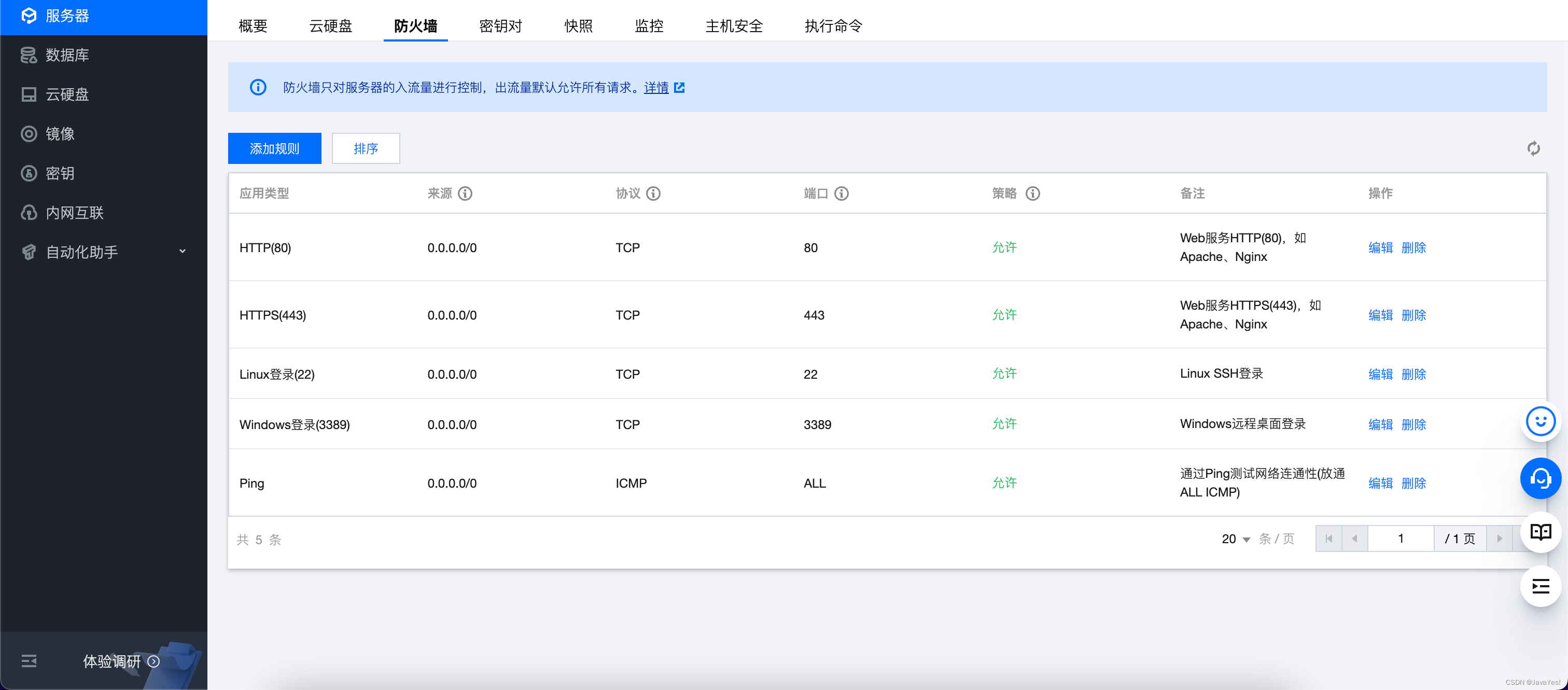Click the external link icon beside 详情
The width and height of the screenshot is (1568, 690).
point(679,88)
